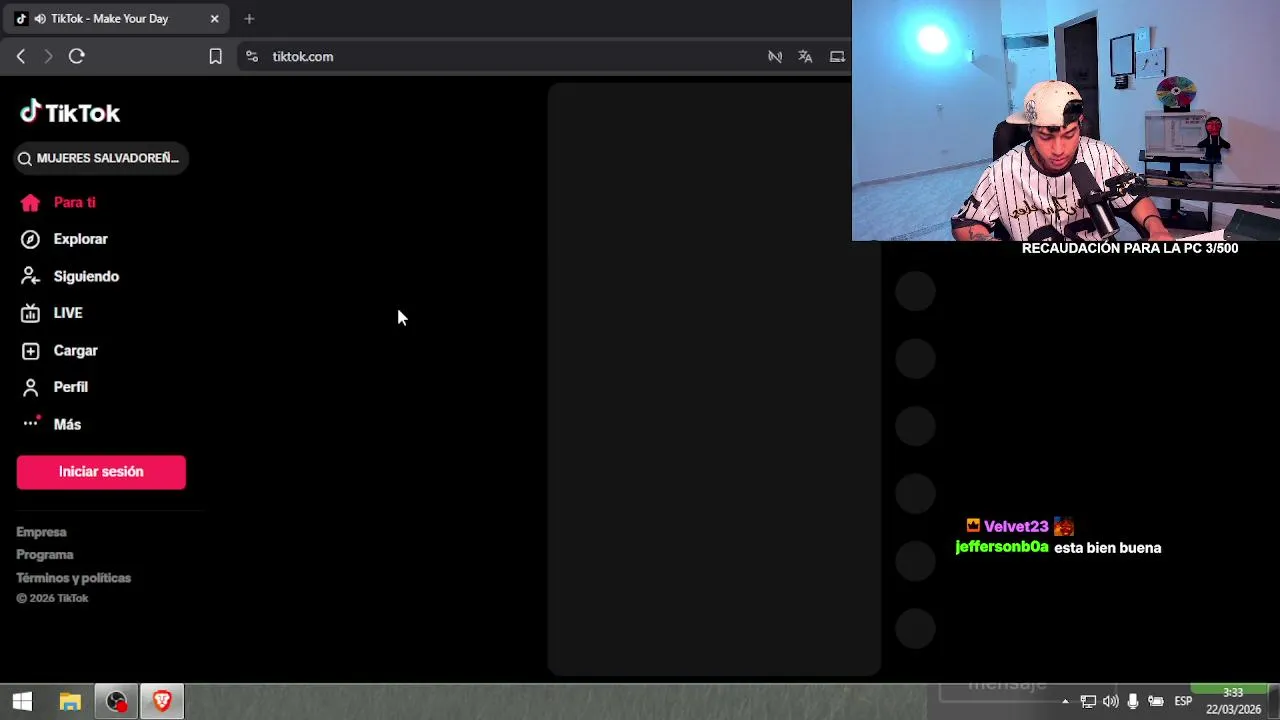Click the Siguiendo person icon
Screen dimensions: 1280x720
coord(30,276)
